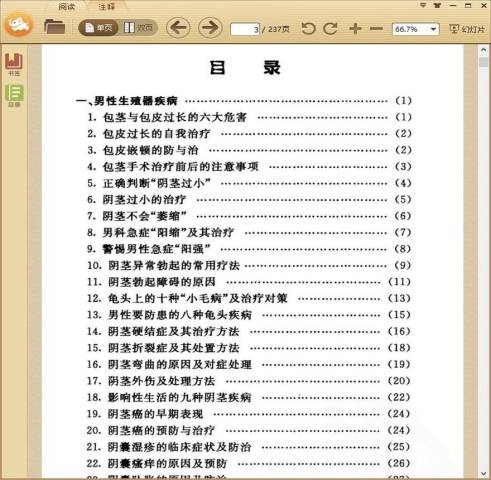Select the 注释 tab
This screenshot has height=480, width=491.
click(x=106, y=6)
